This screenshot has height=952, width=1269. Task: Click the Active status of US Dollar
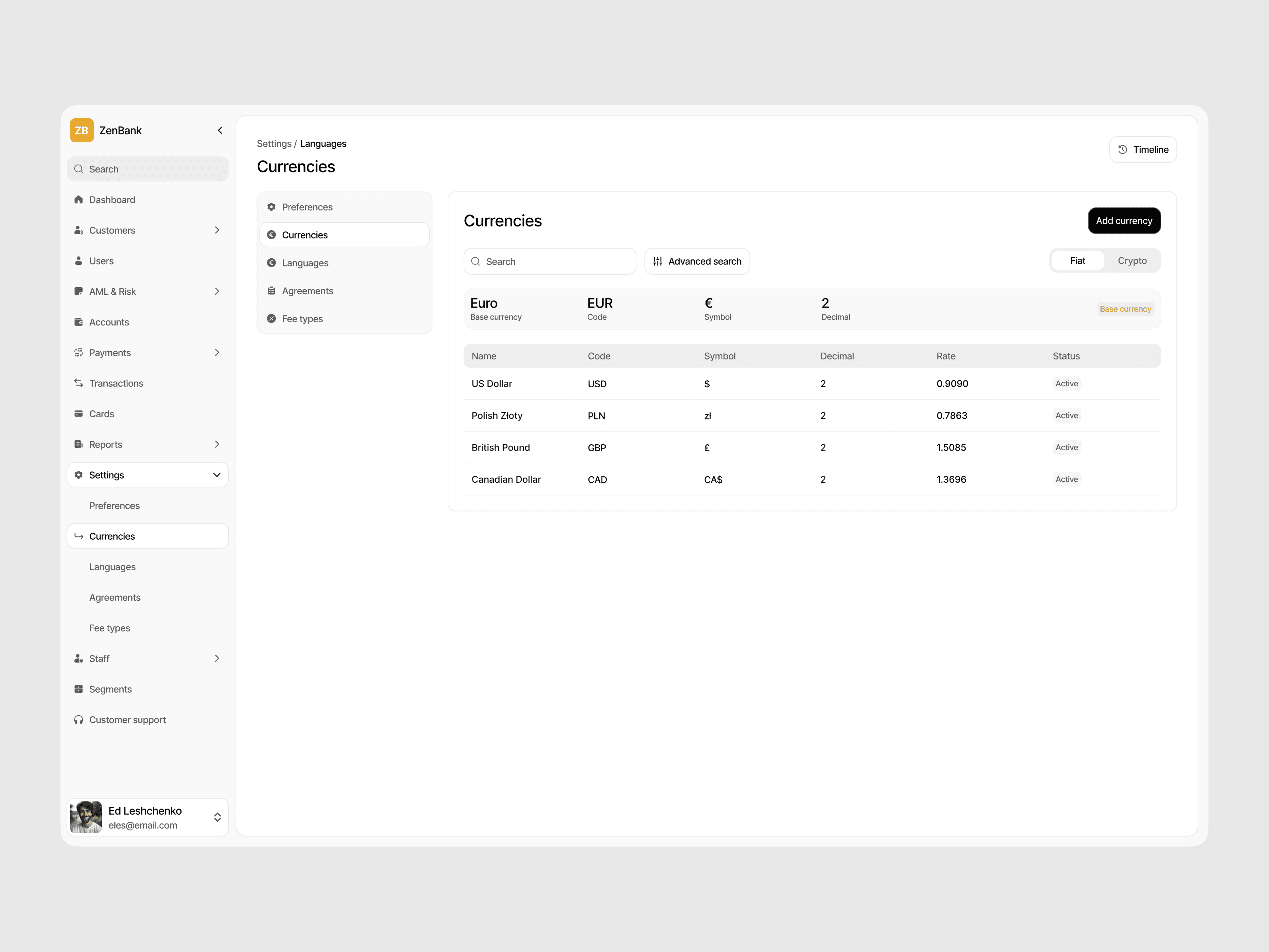1067,383
